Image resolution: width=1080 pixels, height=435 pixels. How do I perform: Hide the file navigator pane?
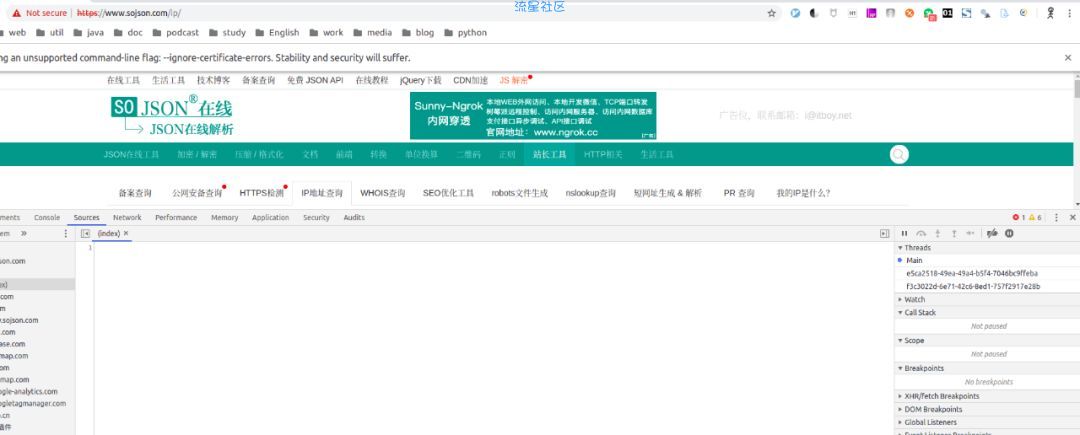85,234
